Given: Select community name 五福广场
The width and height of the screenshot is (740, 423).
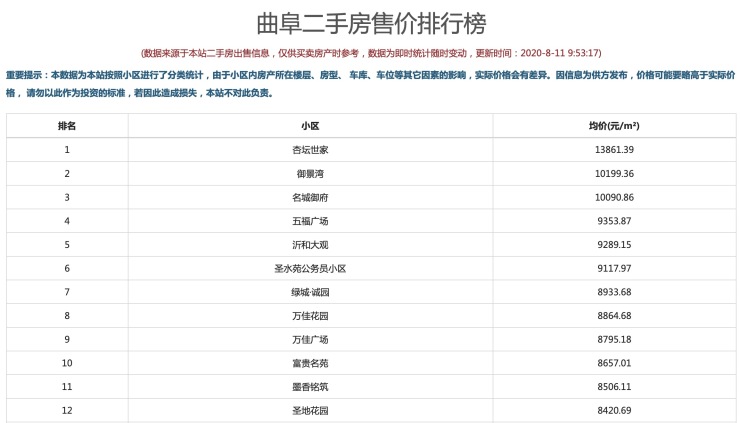Looking at the screenshot, I should (310, 221).
